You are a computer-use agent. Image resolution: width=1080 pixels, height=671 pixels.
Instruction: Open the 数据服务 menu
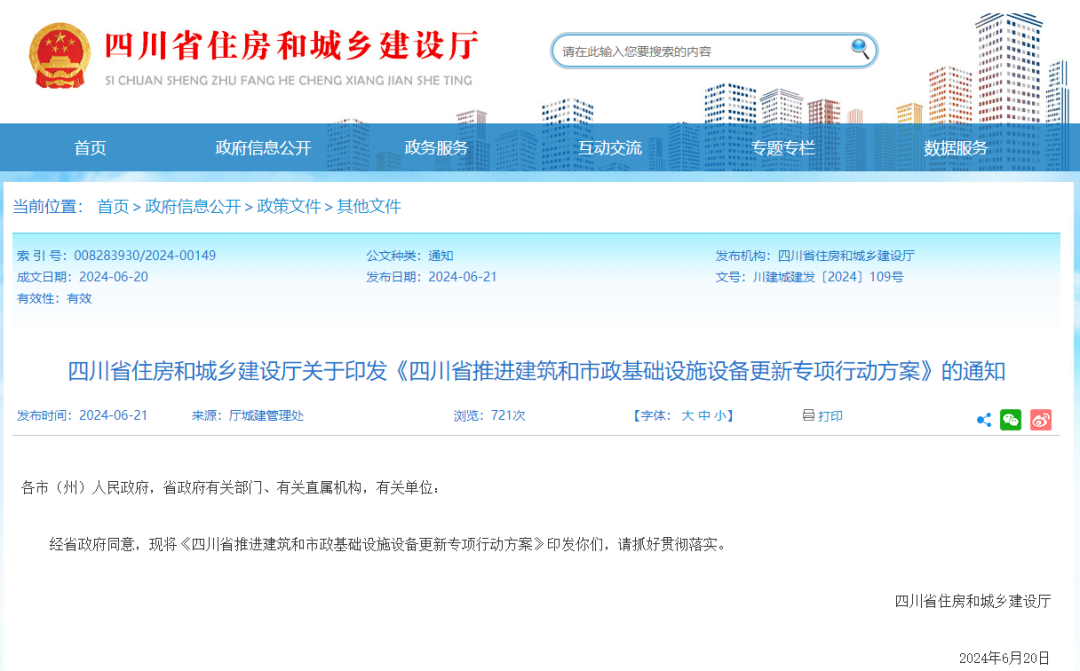956,147
